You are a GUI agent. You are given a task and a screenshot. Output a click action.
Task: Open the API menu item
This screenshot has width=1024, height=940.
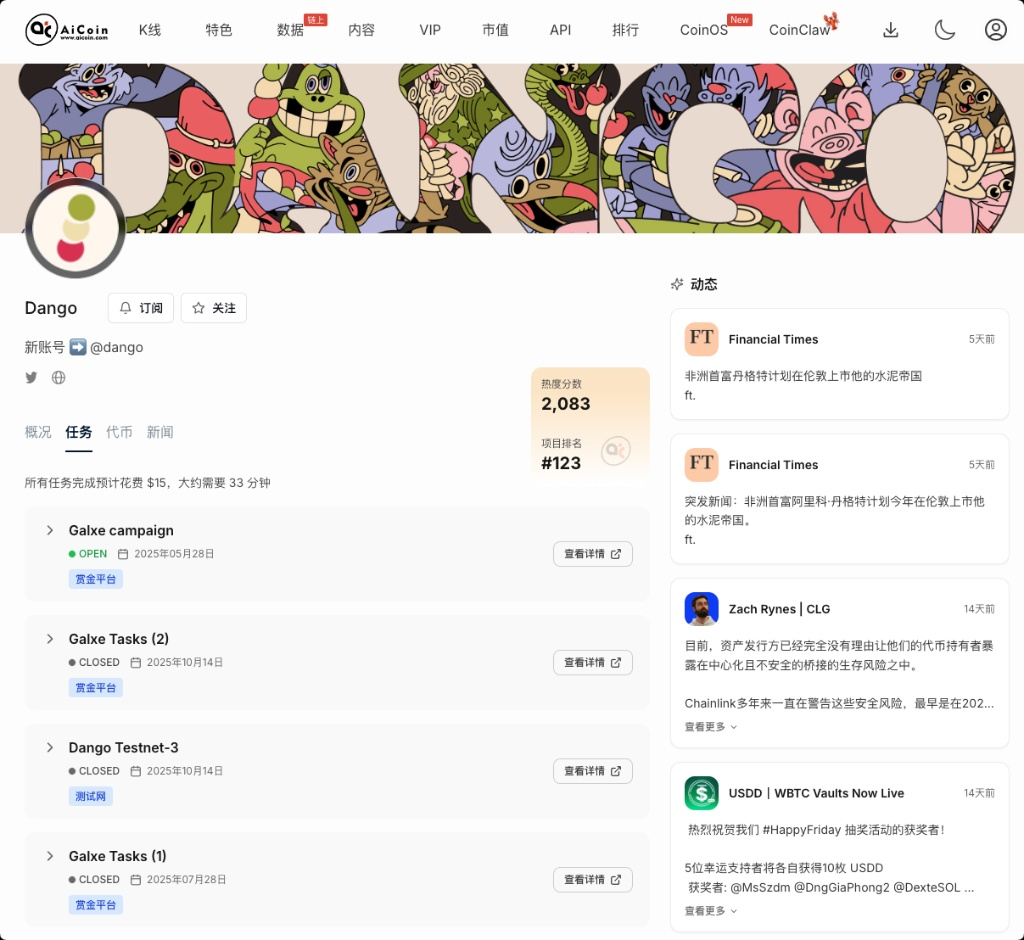coord(560,30)
